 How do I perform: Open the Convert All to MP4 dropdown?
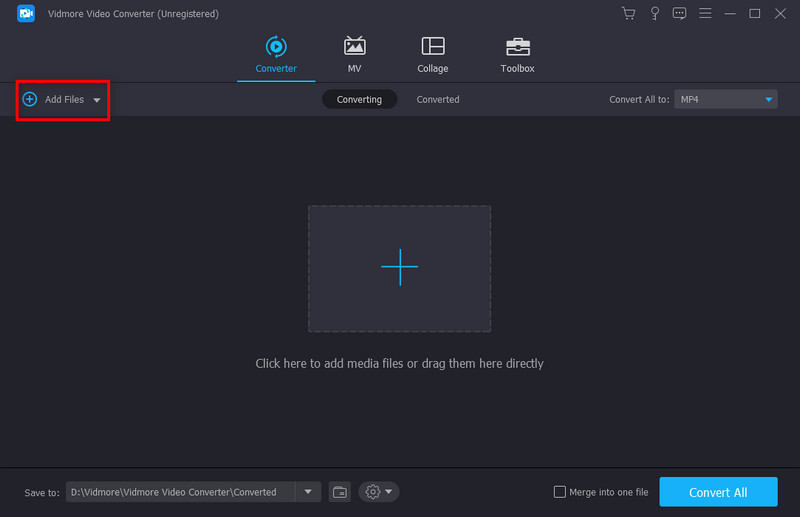click(x=725, y=99)
